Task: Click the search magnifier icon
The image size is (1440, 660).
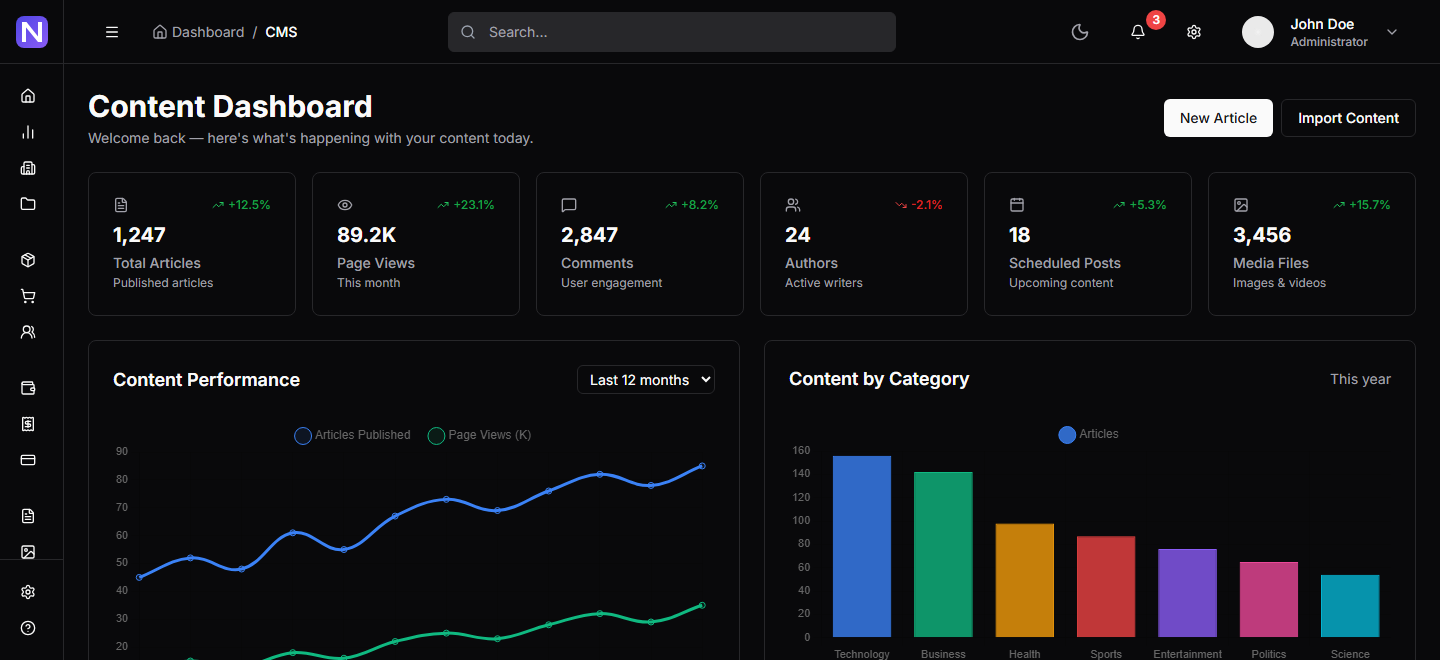Action: [x=468, y=32]
